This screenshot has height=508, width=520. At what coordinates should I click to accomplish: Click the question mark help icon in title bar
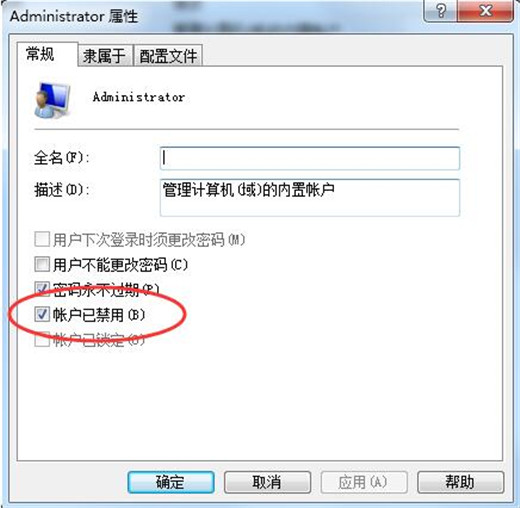click(441, 11)
